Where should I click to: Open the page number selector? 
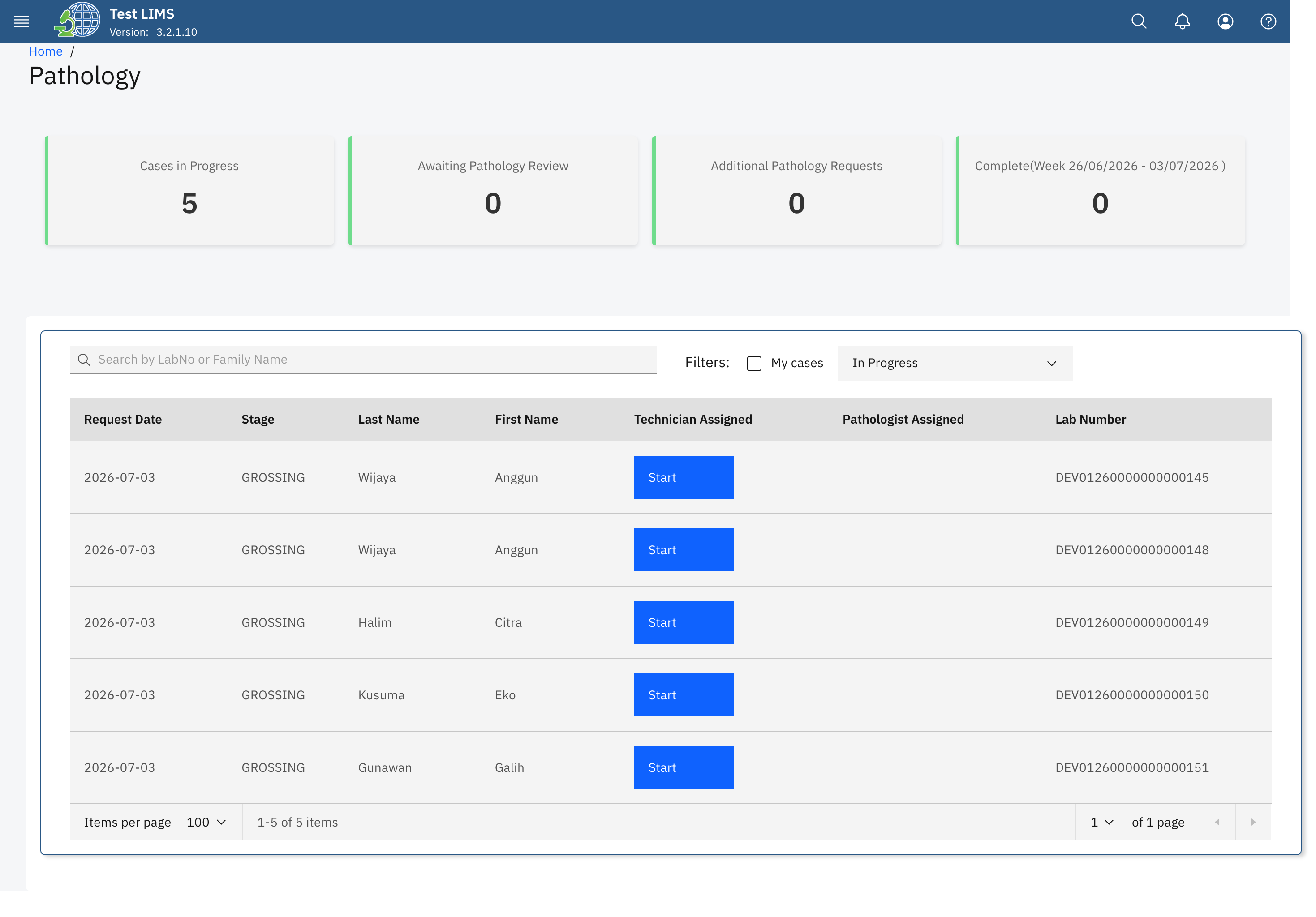point(1101,822)
